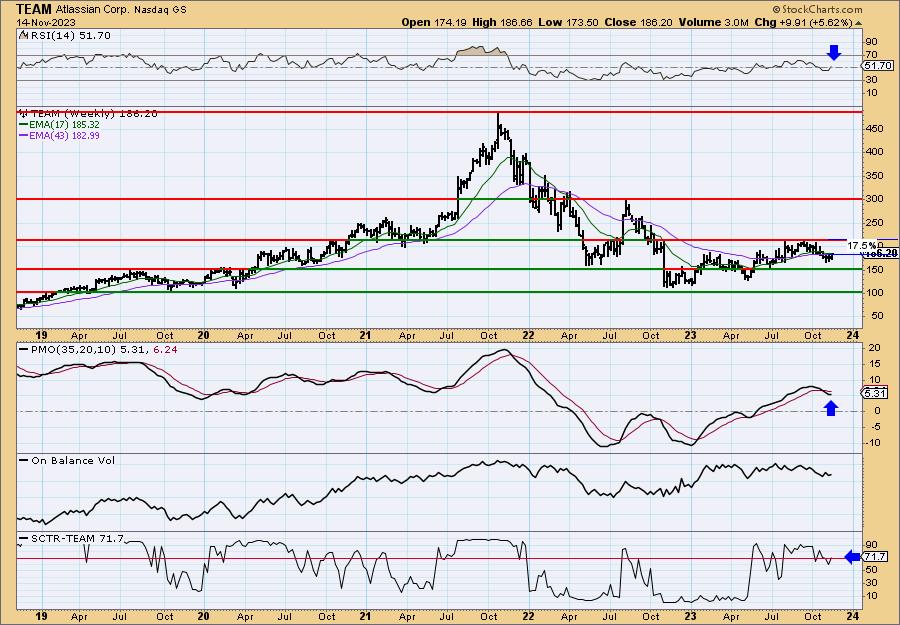The height and width of the screenshot is (625, 900).
Task: Click the 400 price axis label
Action: point(875,152)
